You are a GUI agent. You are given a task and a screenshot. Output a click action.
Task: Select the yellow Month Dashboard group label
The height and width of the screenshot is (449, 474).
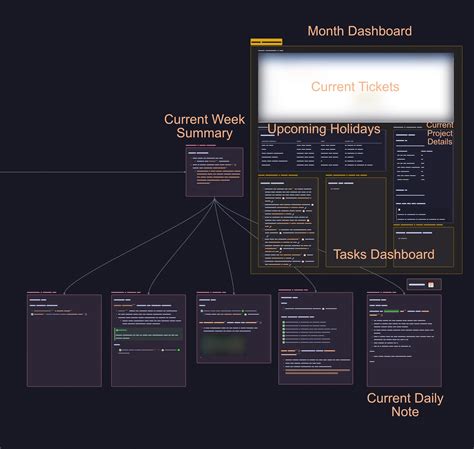[266, 42]
